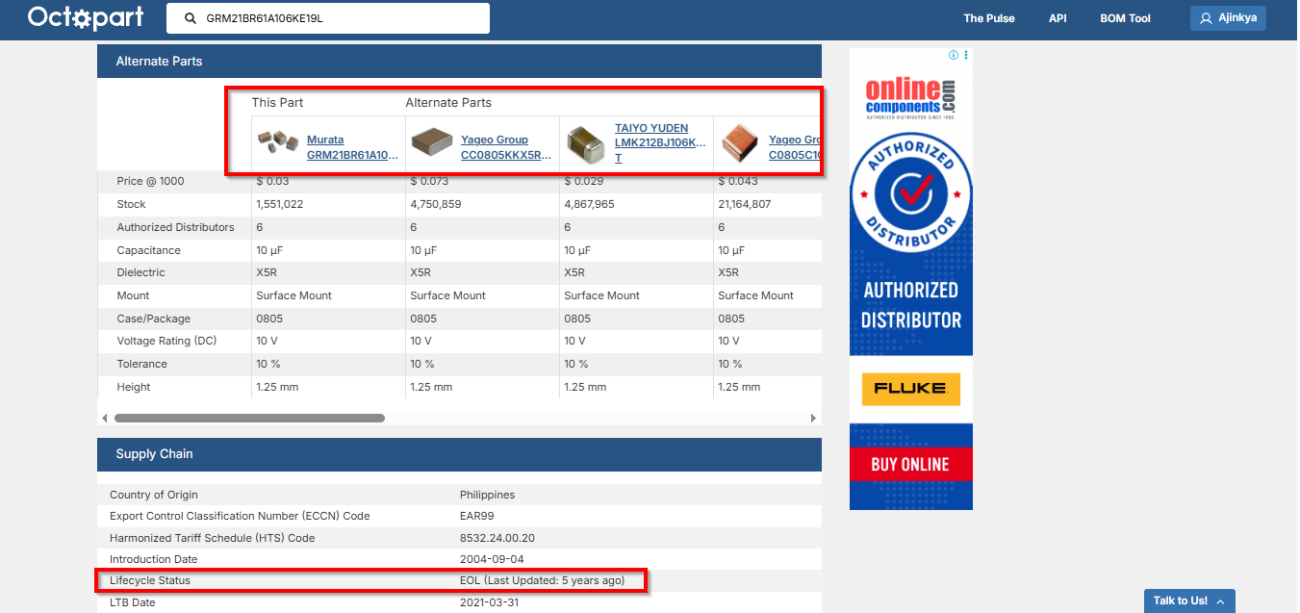
Task: Open the Yageo Group C0805C10... link
Action: click(x=795, y=148)
